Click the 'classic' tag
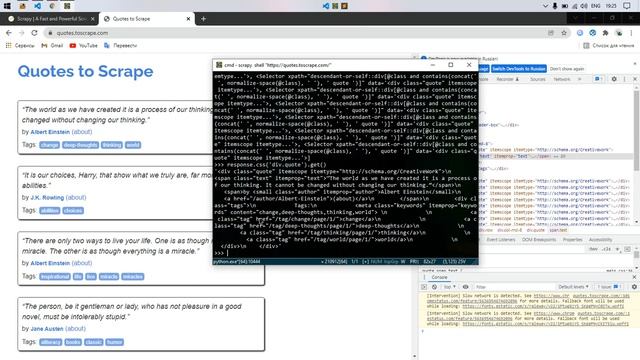The height and width of the screenshot is (360, 640). pyautogui.click(x=93, y=342)
